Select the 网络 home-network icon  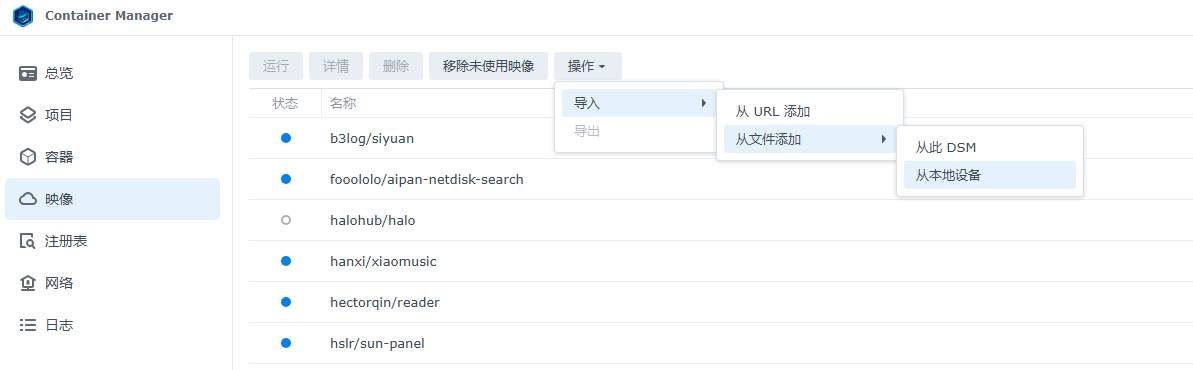tap(28, 283)
